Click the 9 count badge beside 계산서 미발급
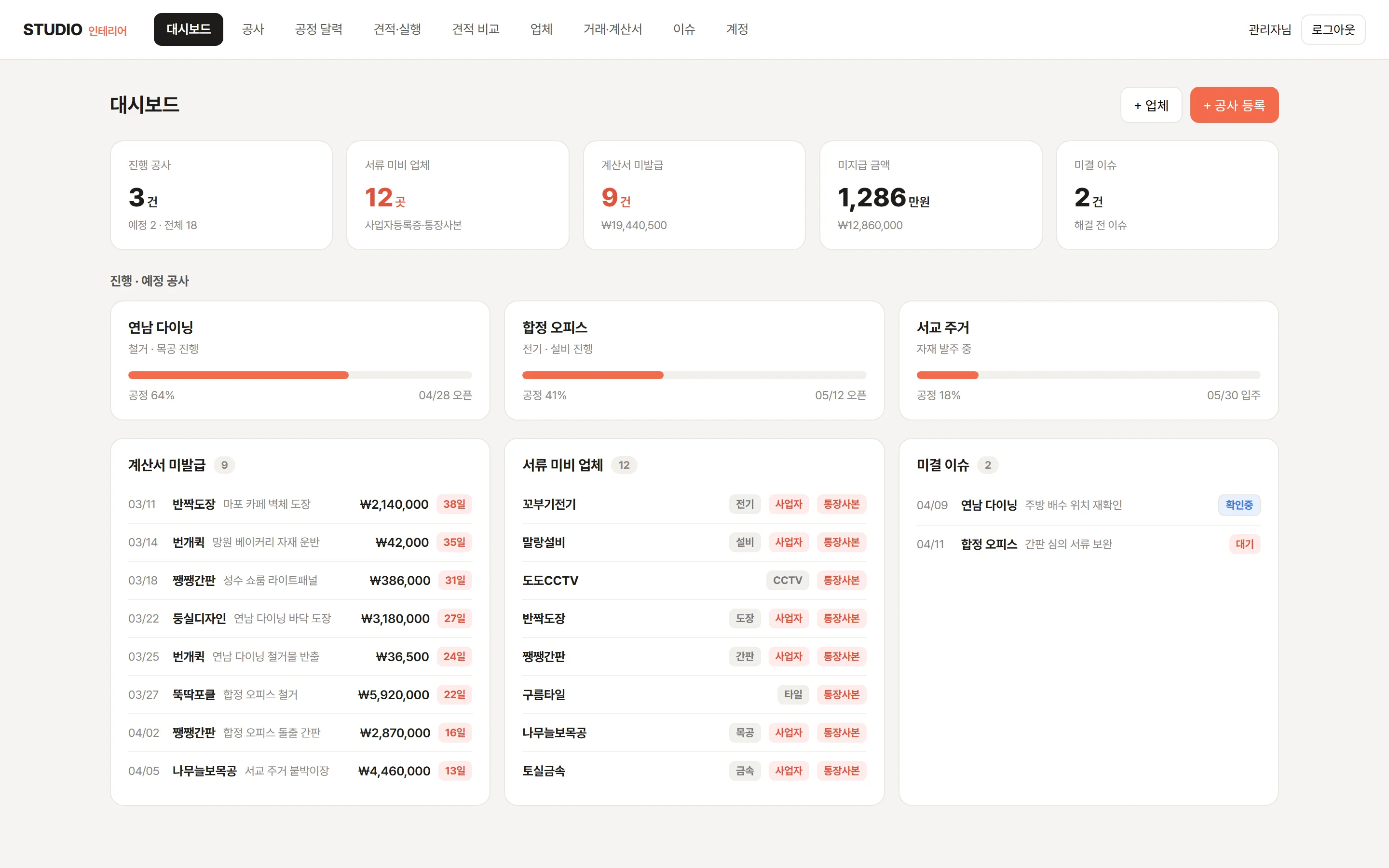 click(224, 465)
